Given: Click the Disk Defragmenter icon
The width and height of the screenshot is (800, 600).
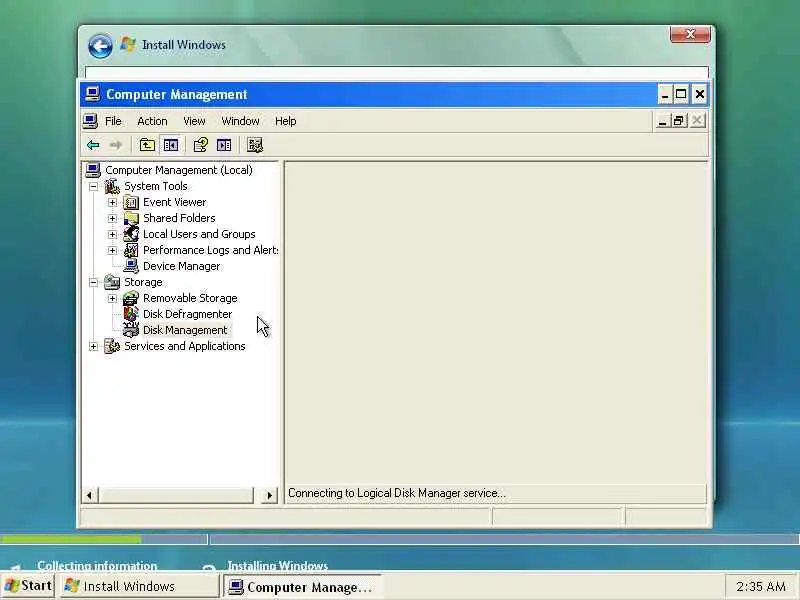Looking at the screenshot, I should coord(131,314).
